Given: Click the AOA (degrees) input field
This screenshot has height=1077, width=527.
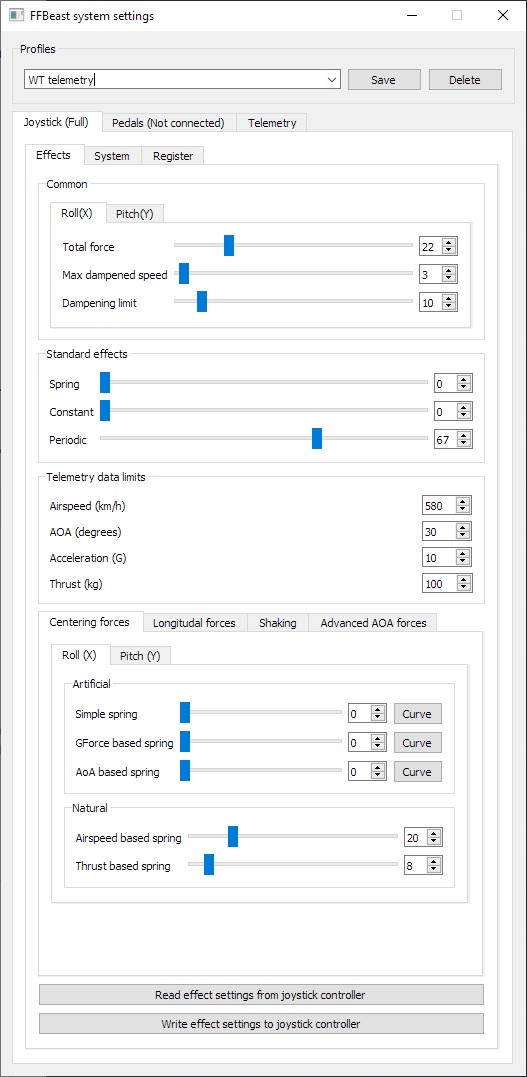Looking at the screenshot, I should point(440,532).
